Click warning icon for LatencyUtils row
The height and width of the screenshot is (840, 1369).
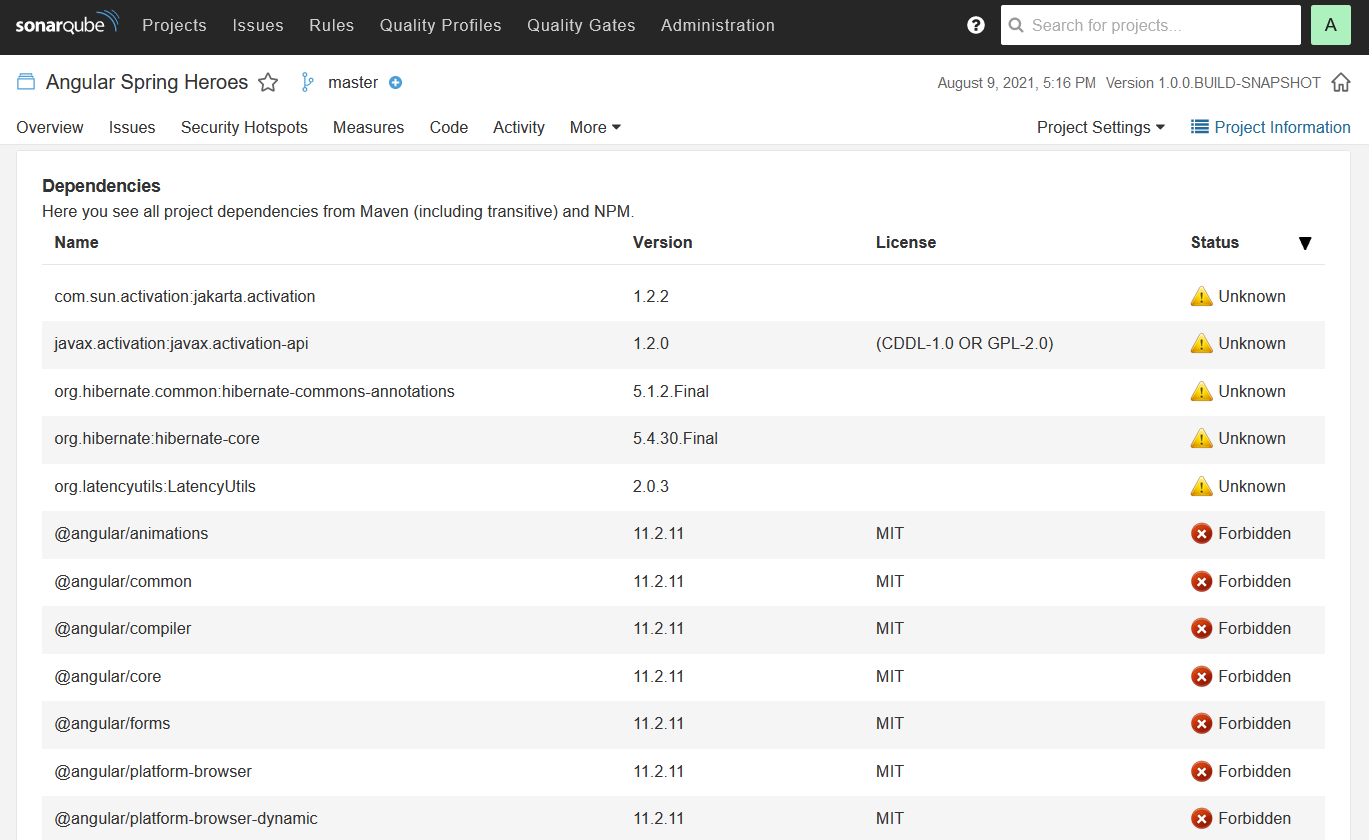(x=1201, y=486)
